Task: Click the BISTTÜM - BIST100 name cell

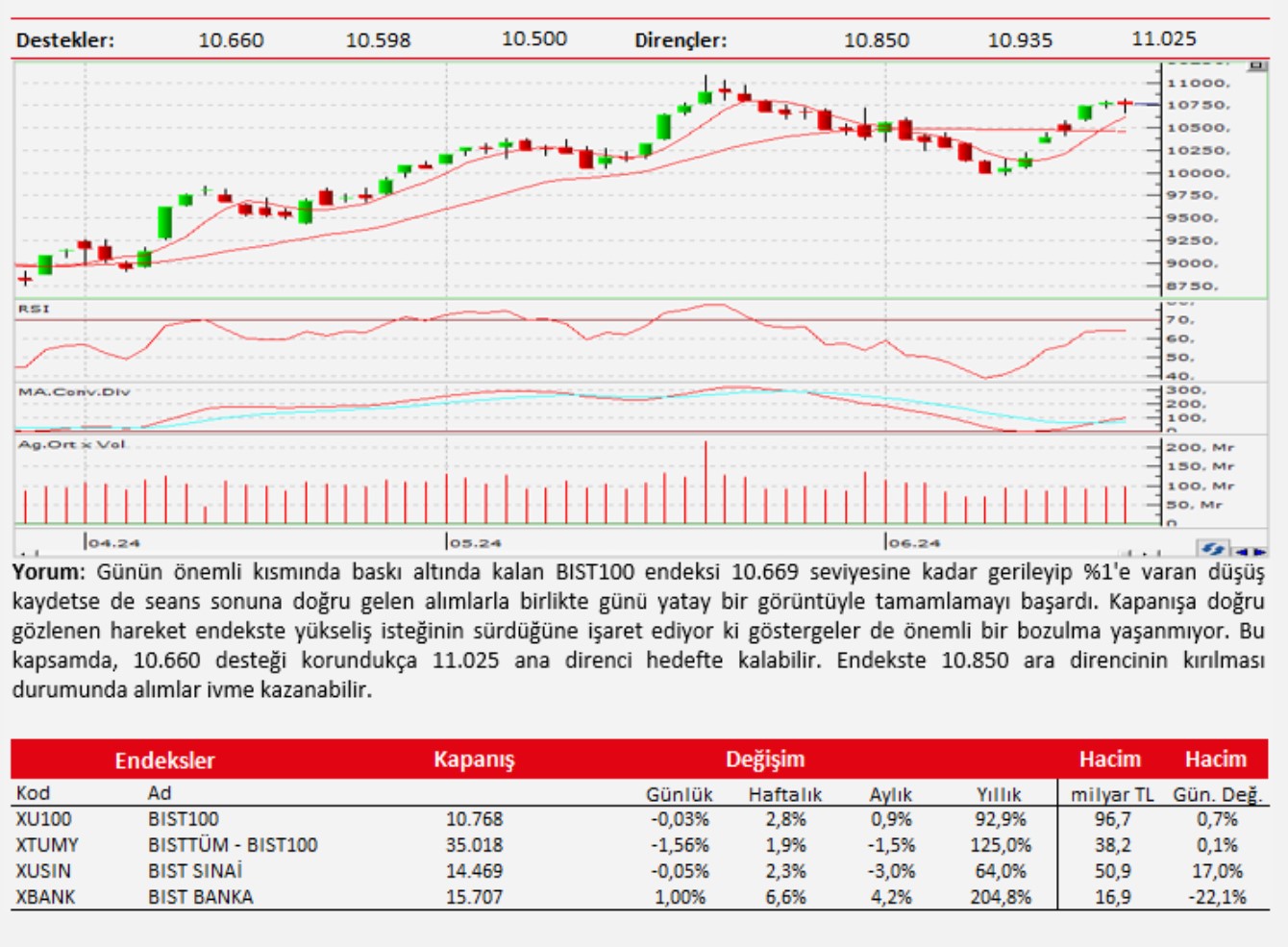Action: click(233, 845)
